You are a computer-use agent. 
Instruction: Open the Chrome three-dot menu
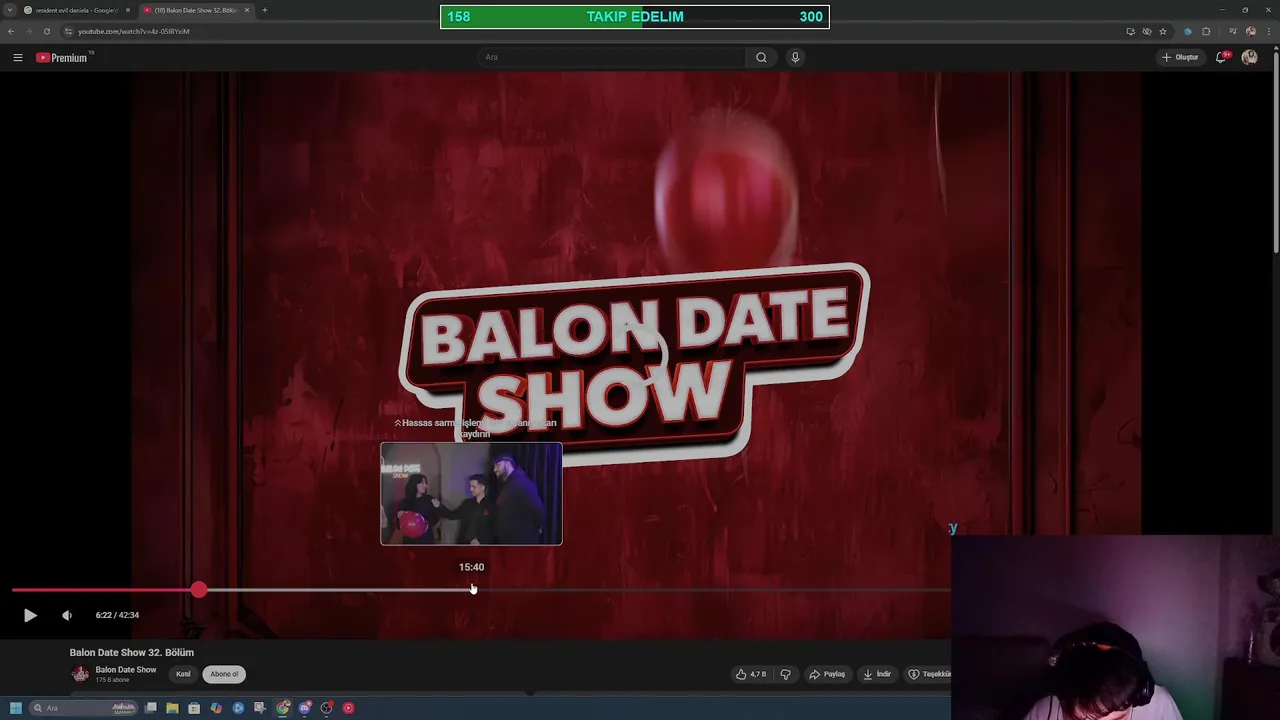[1268, 31]
